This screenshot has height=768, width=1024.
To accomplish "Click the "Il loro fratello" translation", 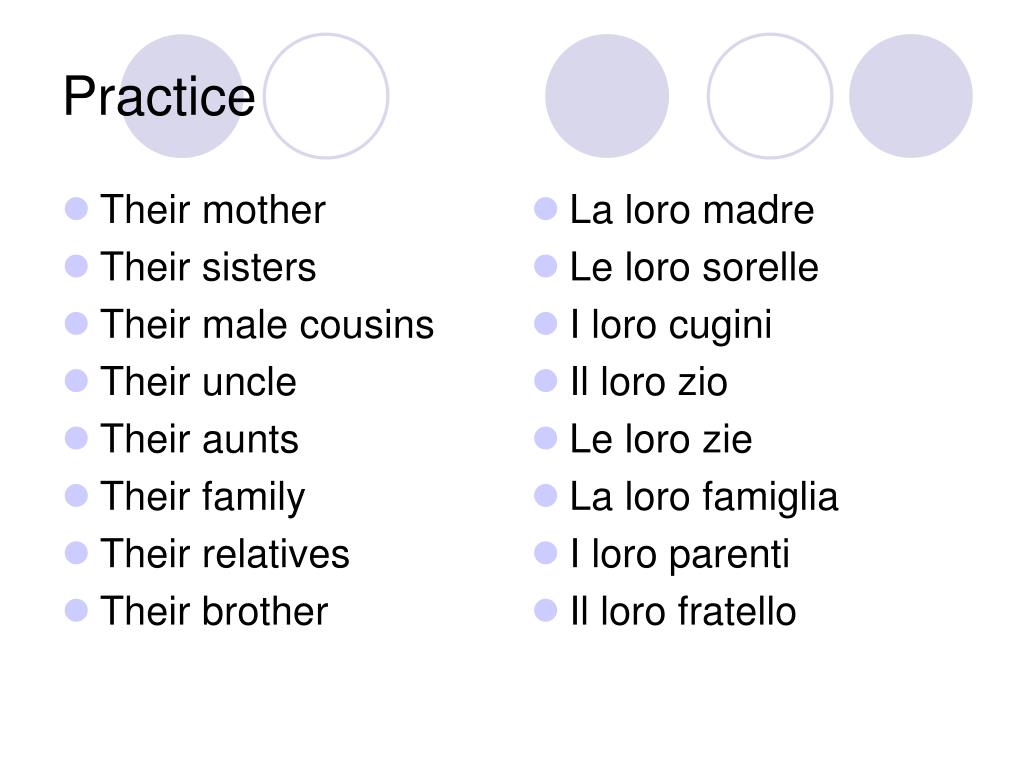I will pyautogui.click(x=683, y=611).
